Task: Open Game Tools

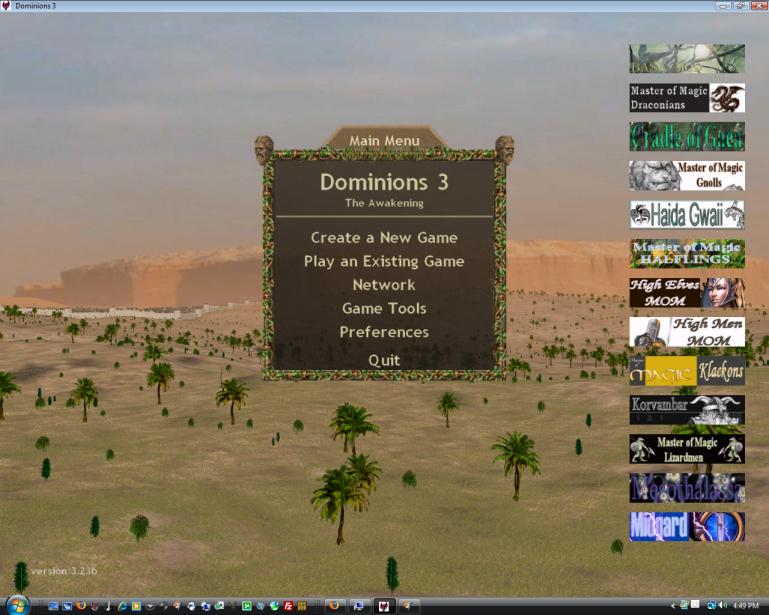Action: [x=384, y=309]
